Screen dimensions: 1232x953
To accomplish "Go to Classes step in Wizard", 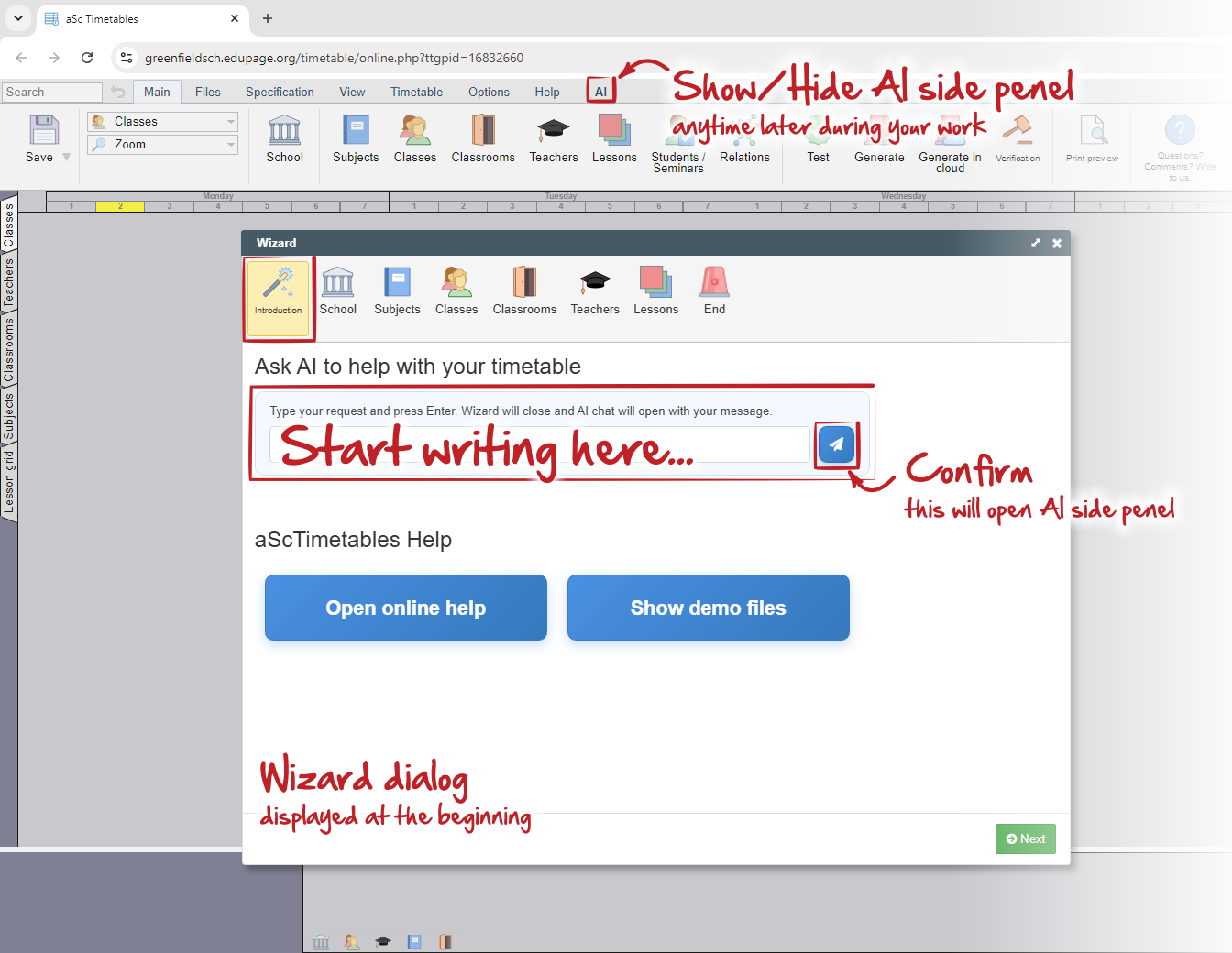I will tap(456, 291).
